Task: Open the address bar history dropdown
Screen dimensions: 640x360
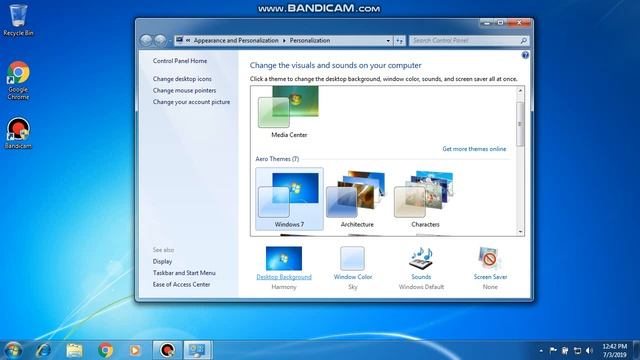Action: coord(388,40)
